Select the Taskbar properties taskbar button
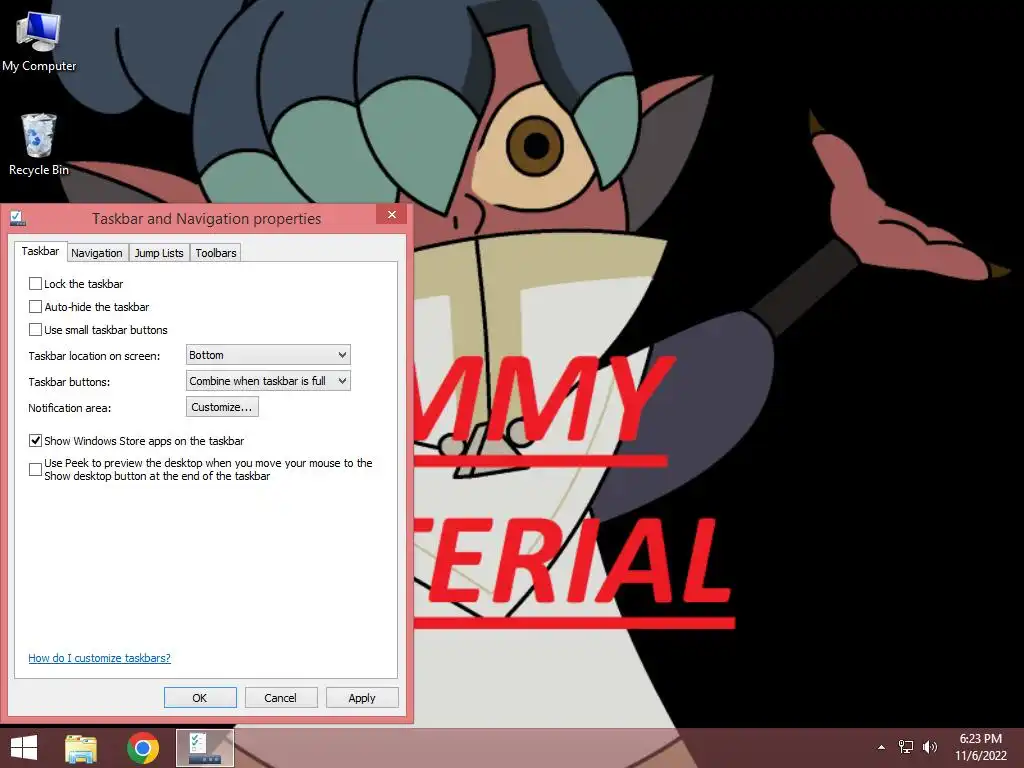Viewport: 1024px width, 768px height. tap(204, 748)
